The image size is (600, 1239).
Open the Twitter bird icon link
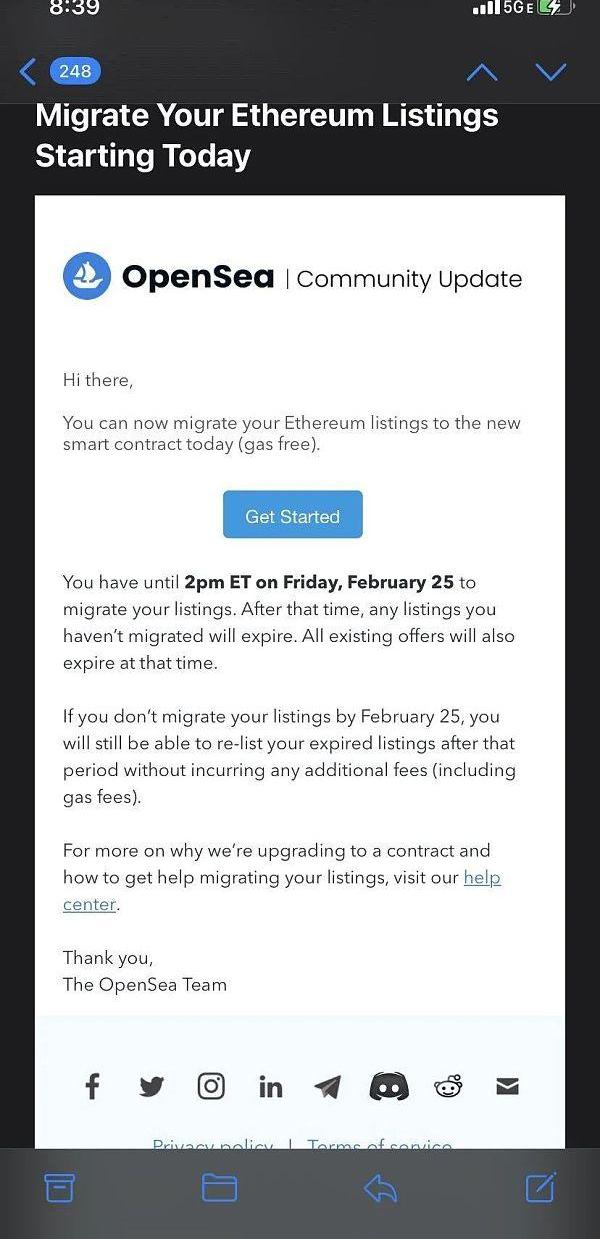(151, 1087)
